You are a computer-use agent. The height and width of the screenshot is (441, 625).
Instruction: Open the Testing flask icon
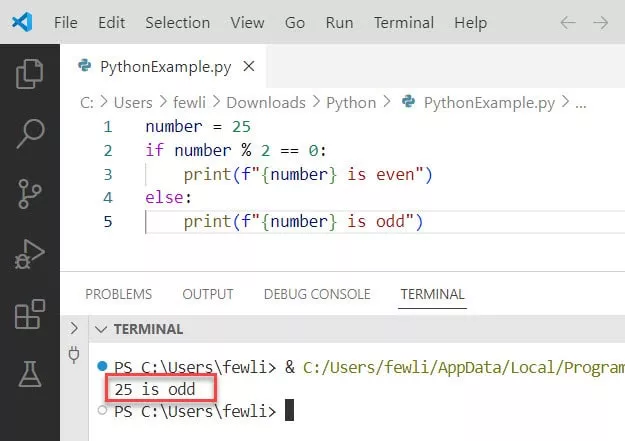(30, 375)
